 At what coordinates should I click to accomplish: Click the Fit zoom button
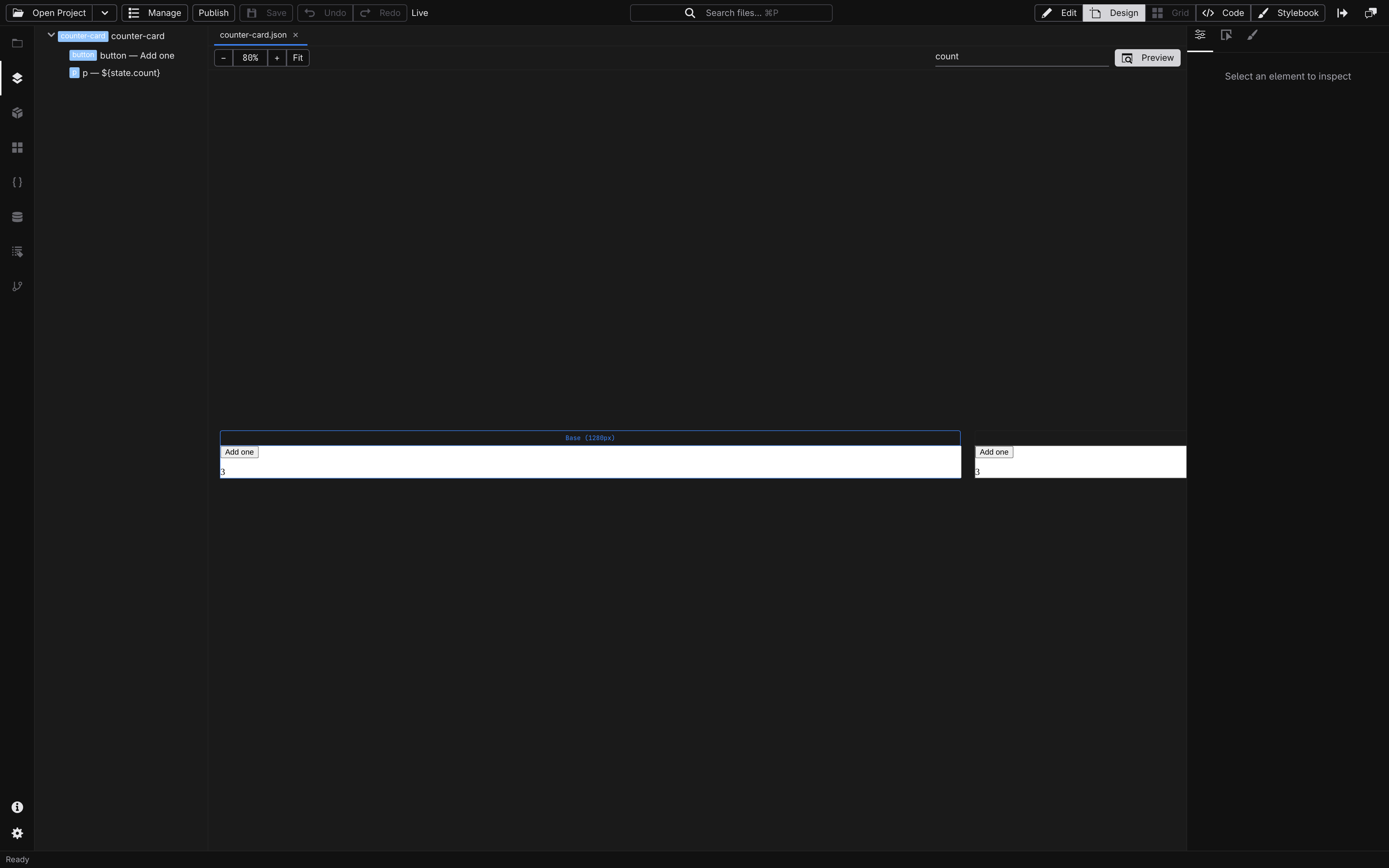(x=298, y=58)
